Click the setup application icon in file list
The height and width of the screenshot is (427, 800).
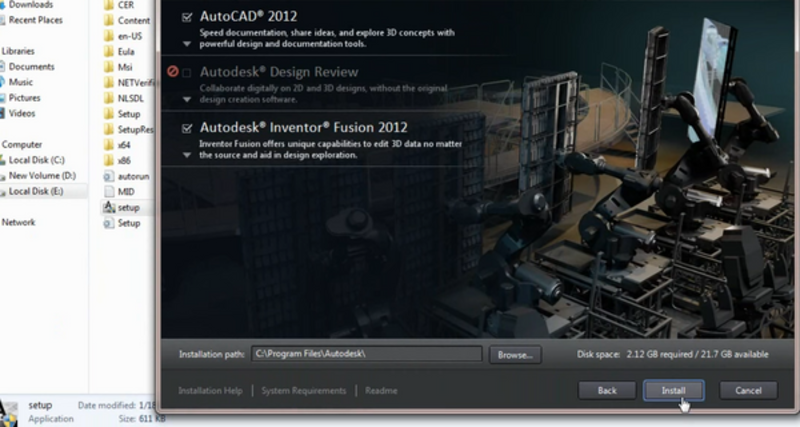click(109, 207)
